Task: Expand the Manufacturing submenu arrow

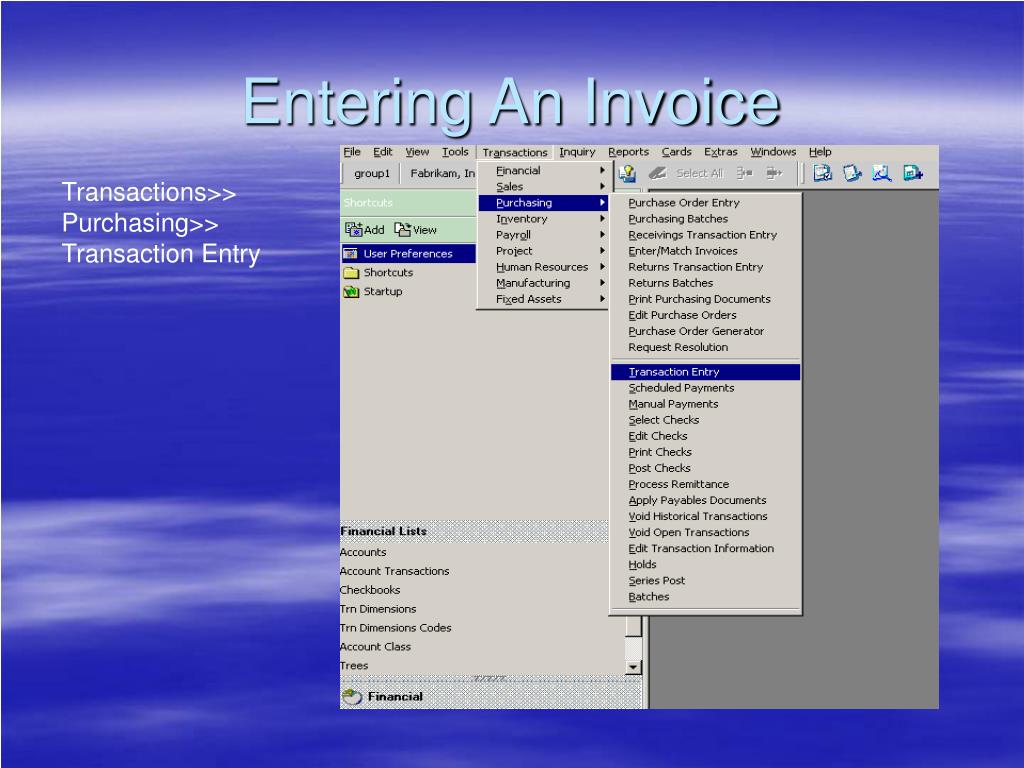Action: click(602, 283)
